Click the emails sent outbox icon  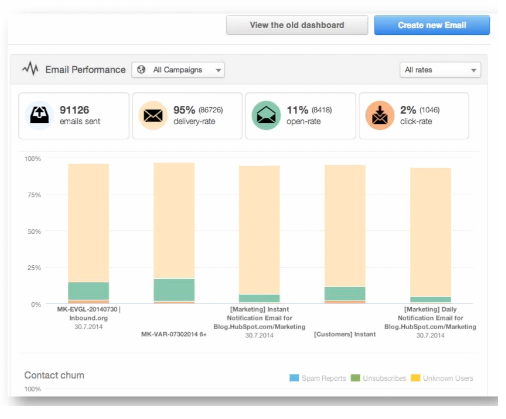(39, 115)
